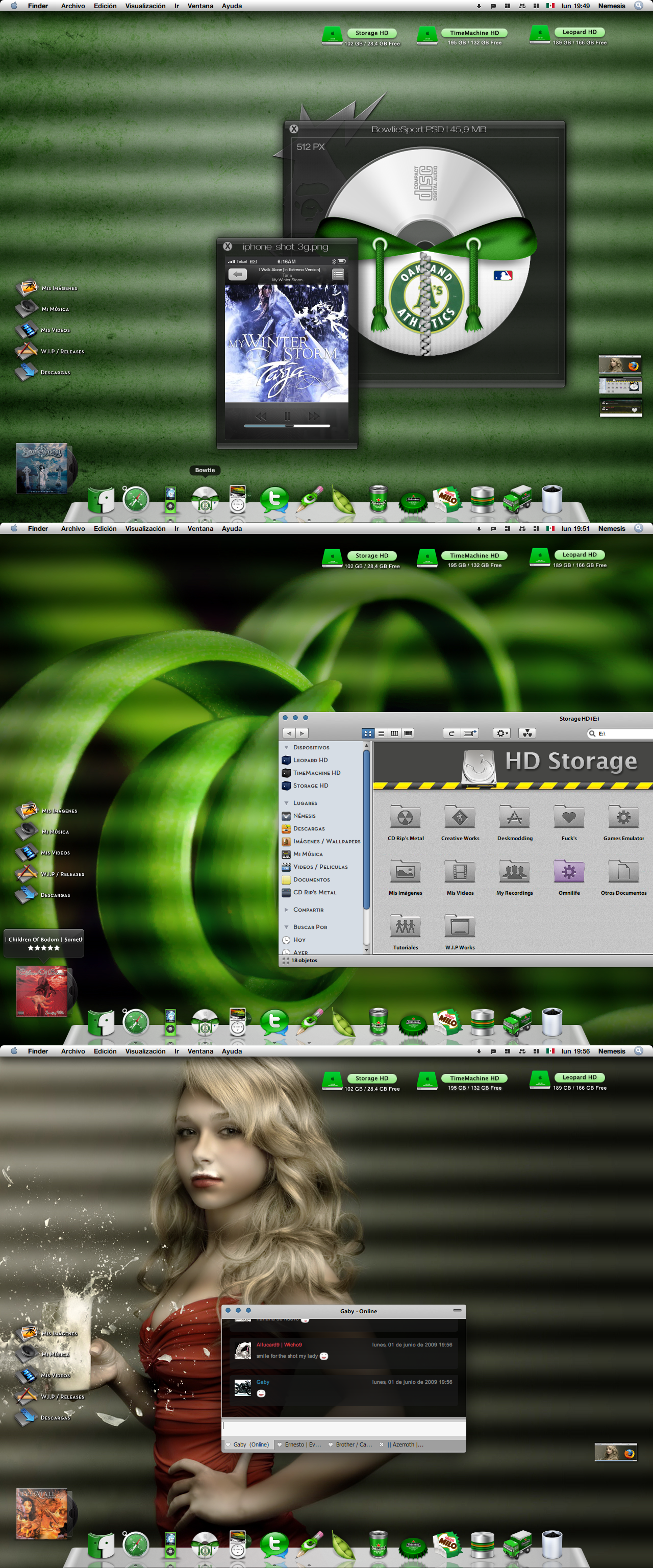Viewport: 653px width, 1568px height.
Task: Switch to the || Azemoth chat tab
Action: 401,1444
